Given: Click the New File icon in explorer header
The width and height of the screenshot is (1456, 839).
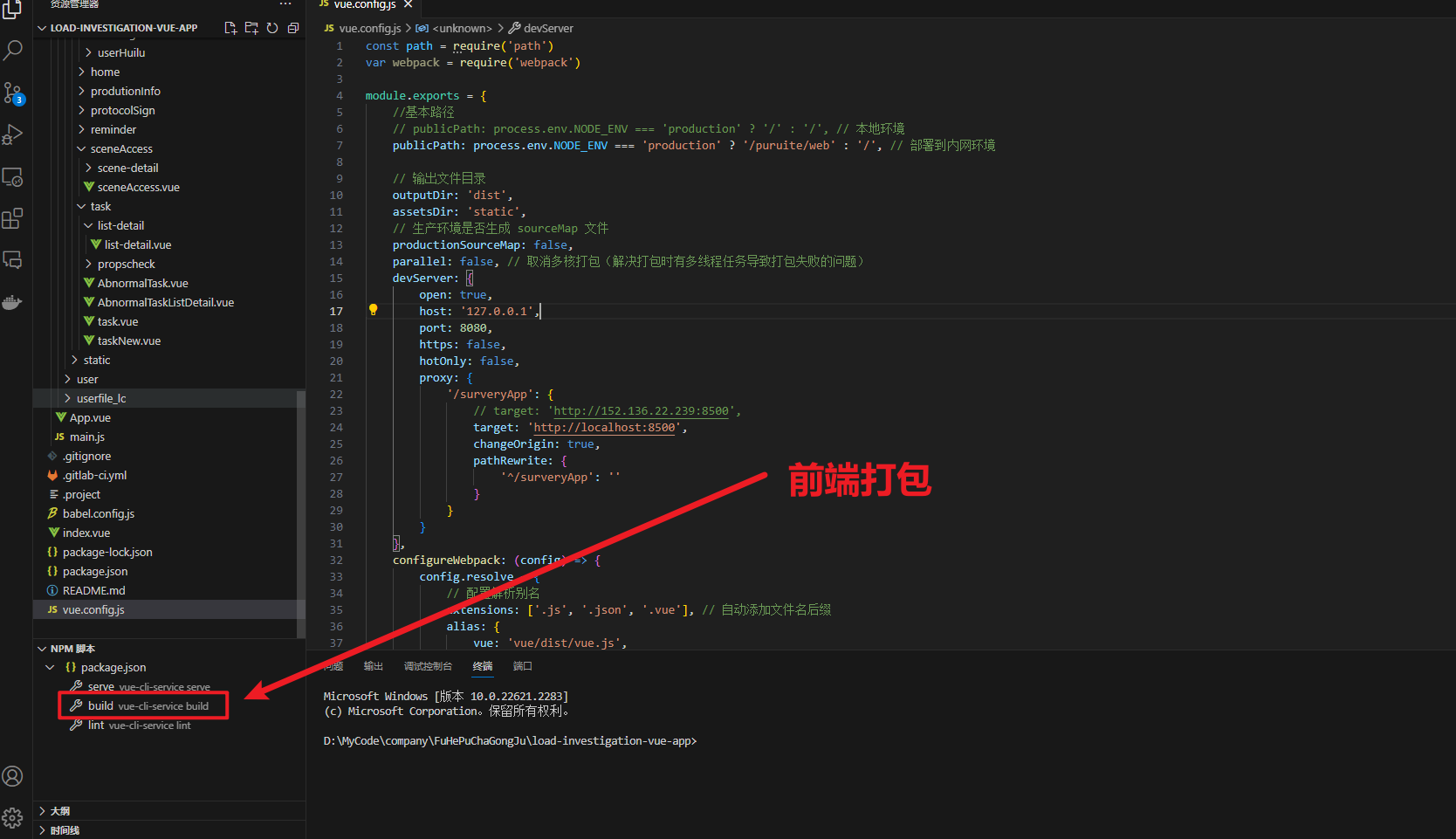Looking at the screenshot, I should tap(230, 28).
